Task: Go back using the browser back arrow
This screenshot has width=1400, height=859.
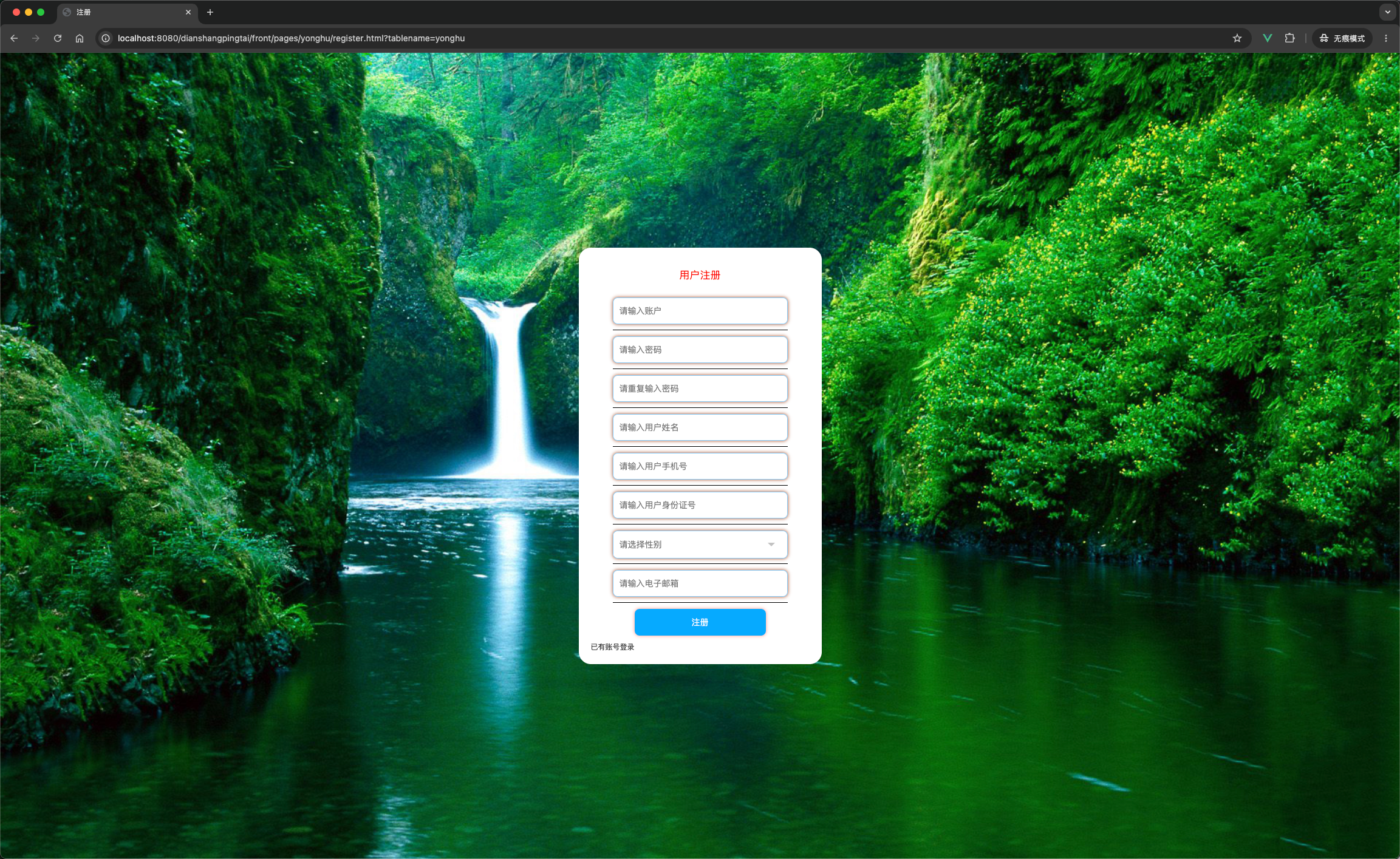Action: tap(14, 38)
